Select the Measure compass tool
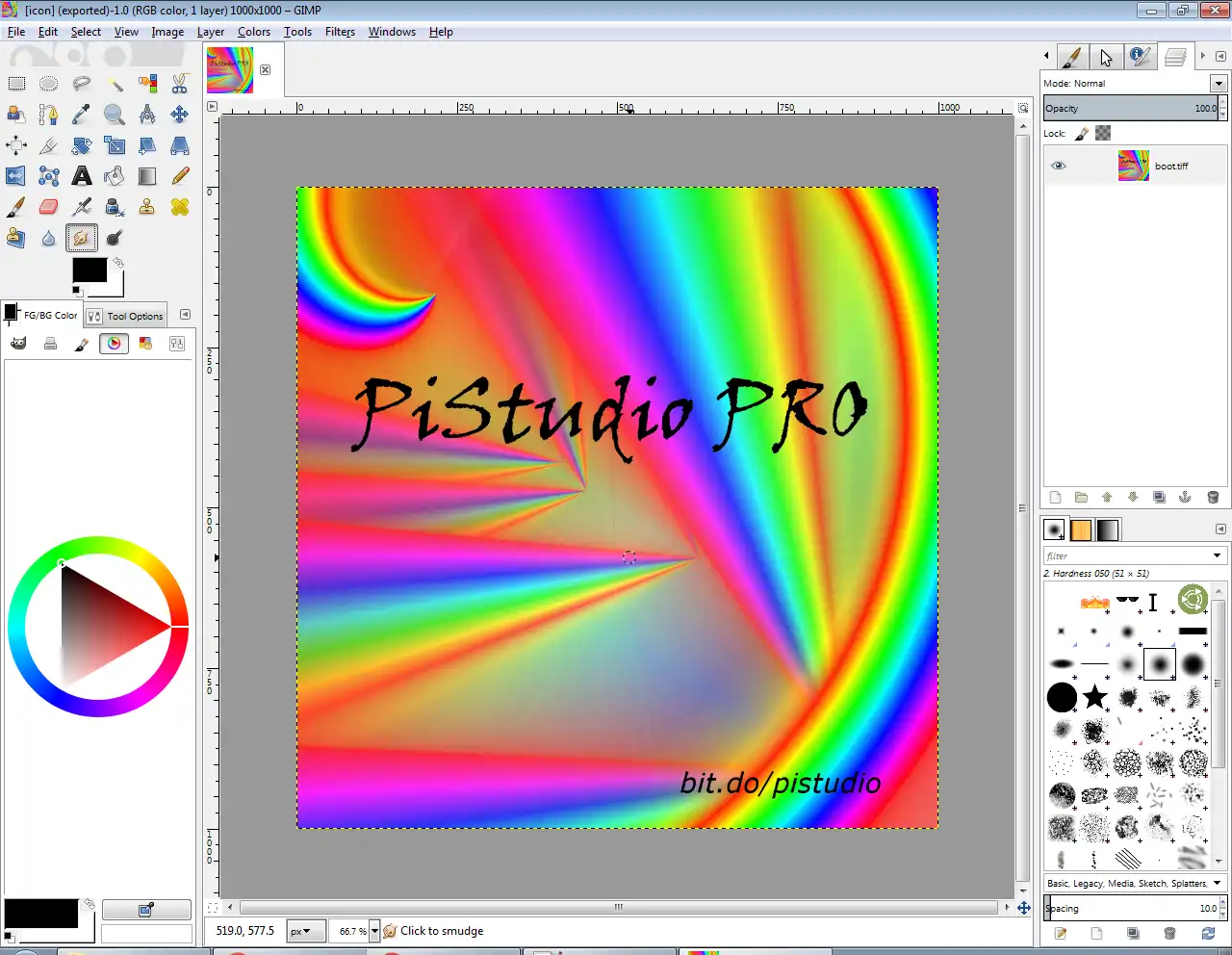Image resolution: width=1232 pixels, height=955 pixels. (x=147, y=115)
